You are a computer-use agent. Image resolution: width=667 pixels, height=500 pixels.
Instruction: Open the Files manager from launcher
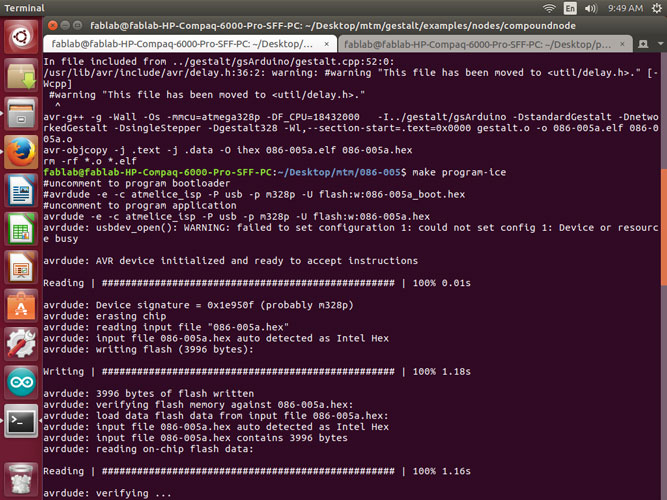[x=21, y=114]
